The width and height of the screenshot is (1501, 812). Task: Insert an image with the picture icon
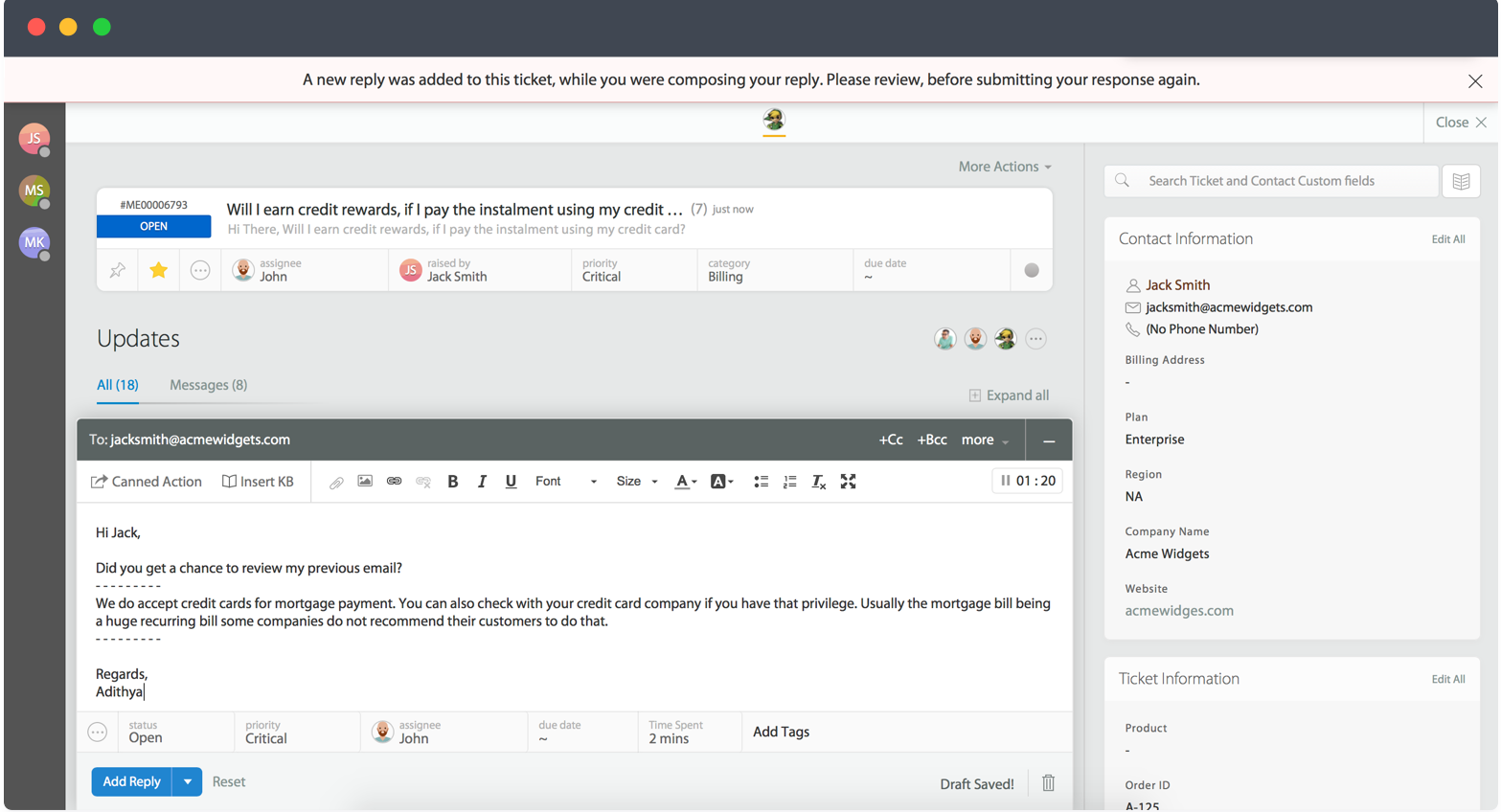365,481
